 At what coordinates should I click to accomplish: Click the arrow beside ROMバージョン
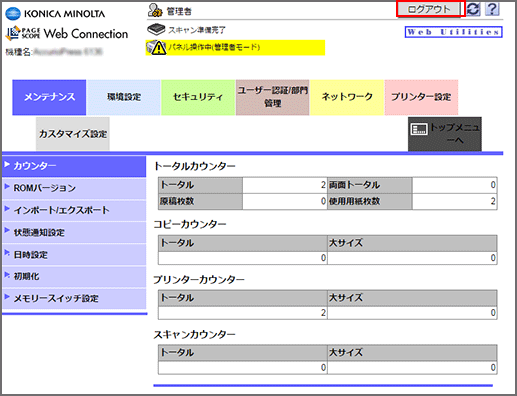click(x=7, y=186)
